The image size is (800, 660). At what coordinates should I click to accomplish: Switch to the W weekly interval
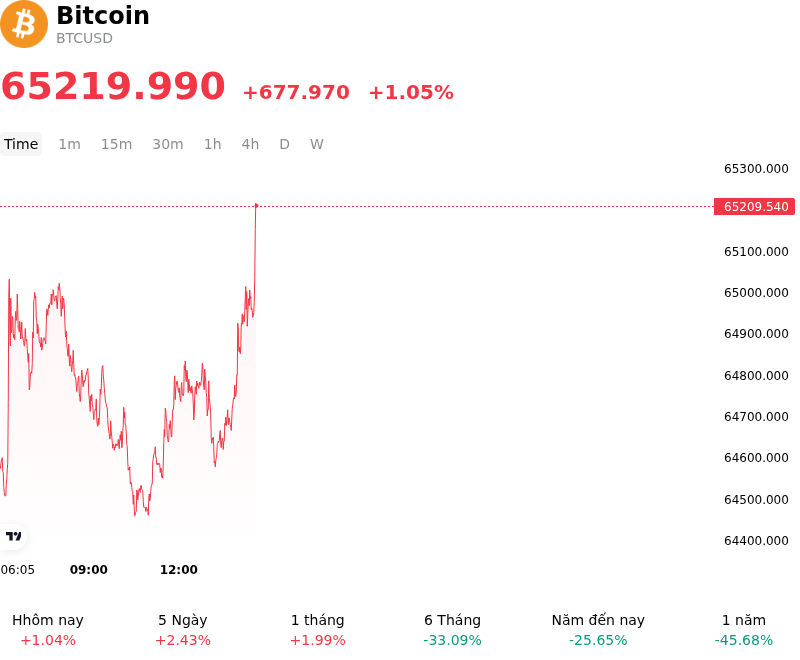316,144
